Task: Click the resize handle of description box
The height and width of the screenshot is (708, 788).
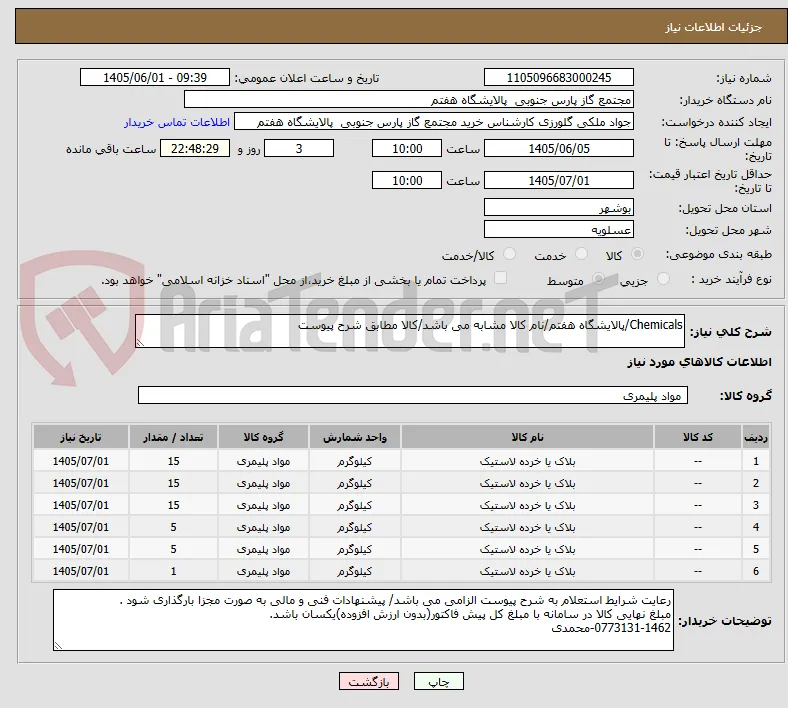Action: coord(140,343)
